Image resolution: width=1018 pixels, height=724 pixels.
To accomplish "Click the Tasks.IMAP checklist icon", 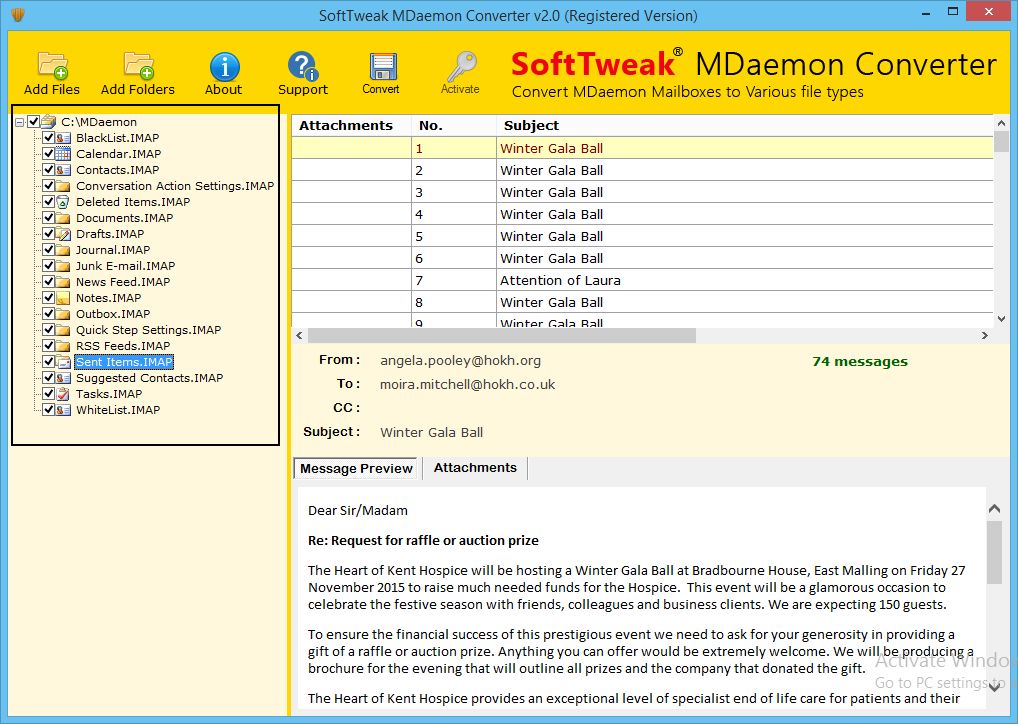I will point(63,394).
